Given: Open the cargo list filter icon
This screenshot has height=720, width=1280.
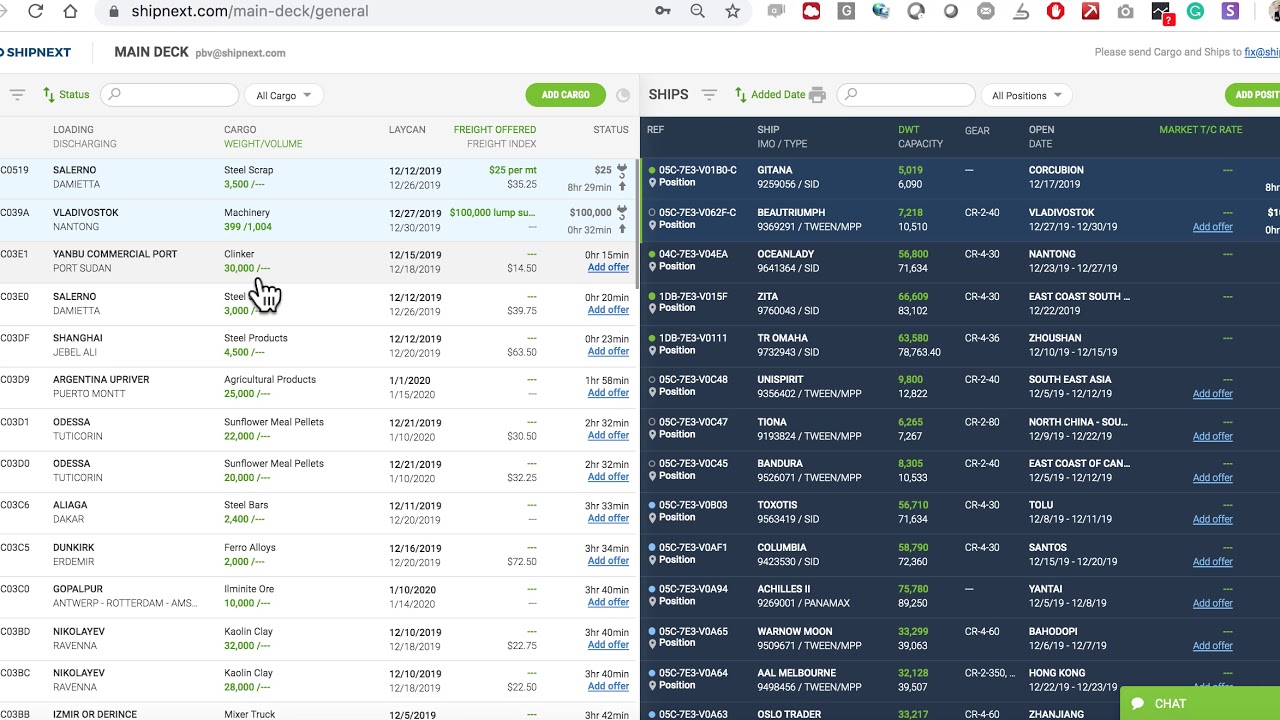Looking at the screenshot, I should pyautogui.click(x=17, y=95).
